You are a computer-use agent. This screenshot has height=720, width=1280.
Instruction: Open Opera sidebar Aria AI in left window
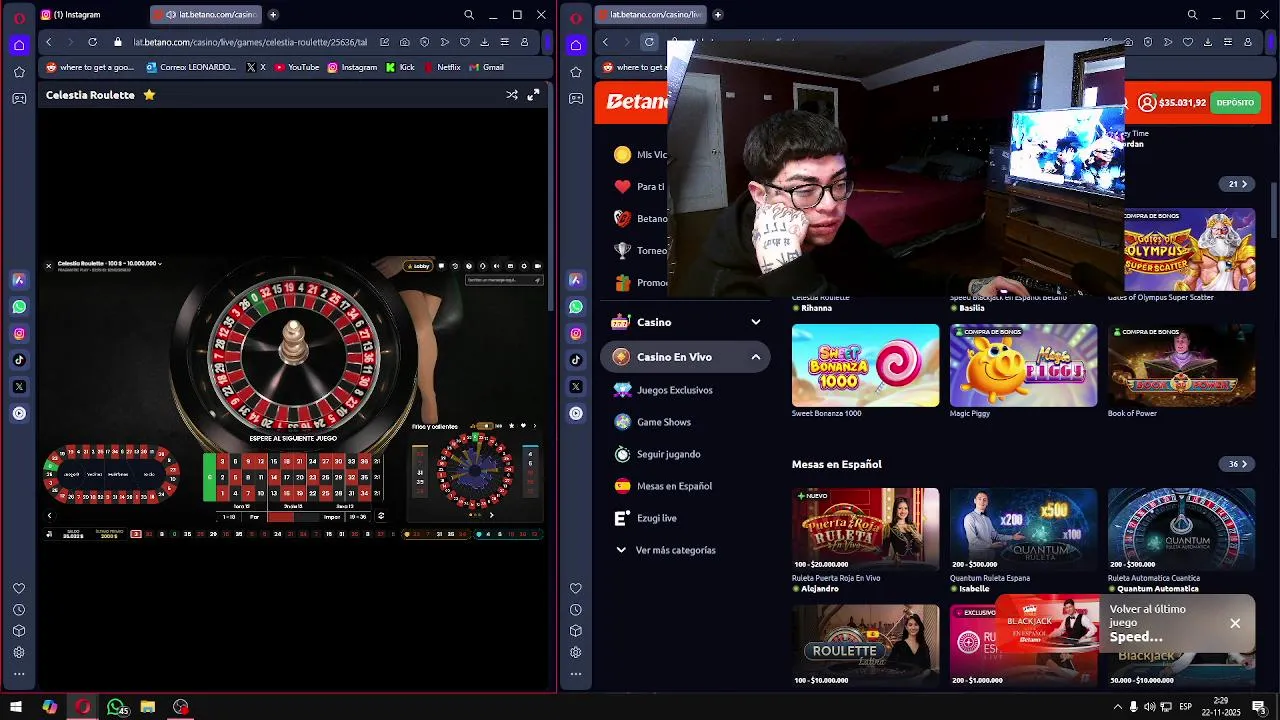(19, 280)
